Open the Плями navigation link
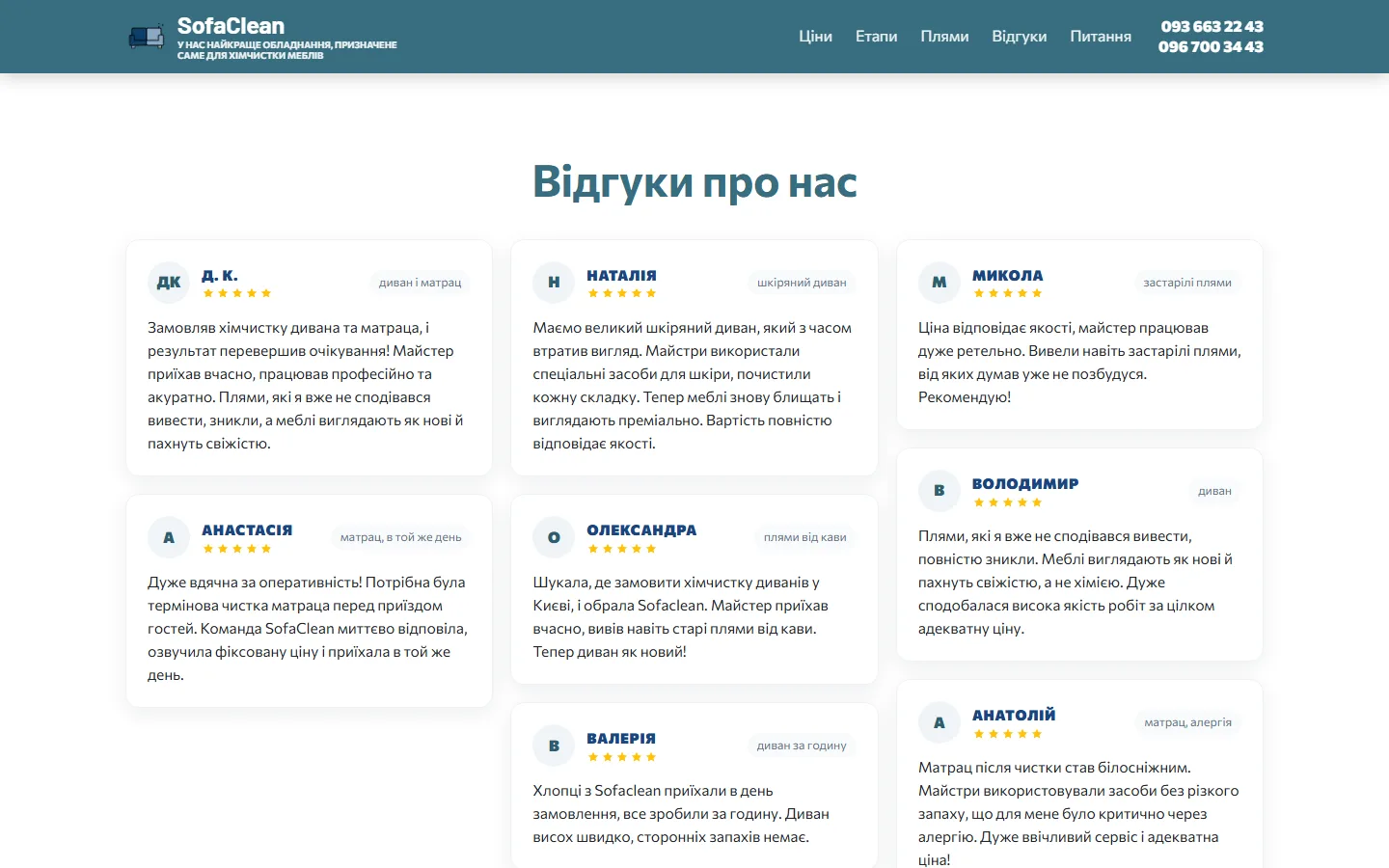Screen dimensions: 1389x868 (x=944, y=37)
